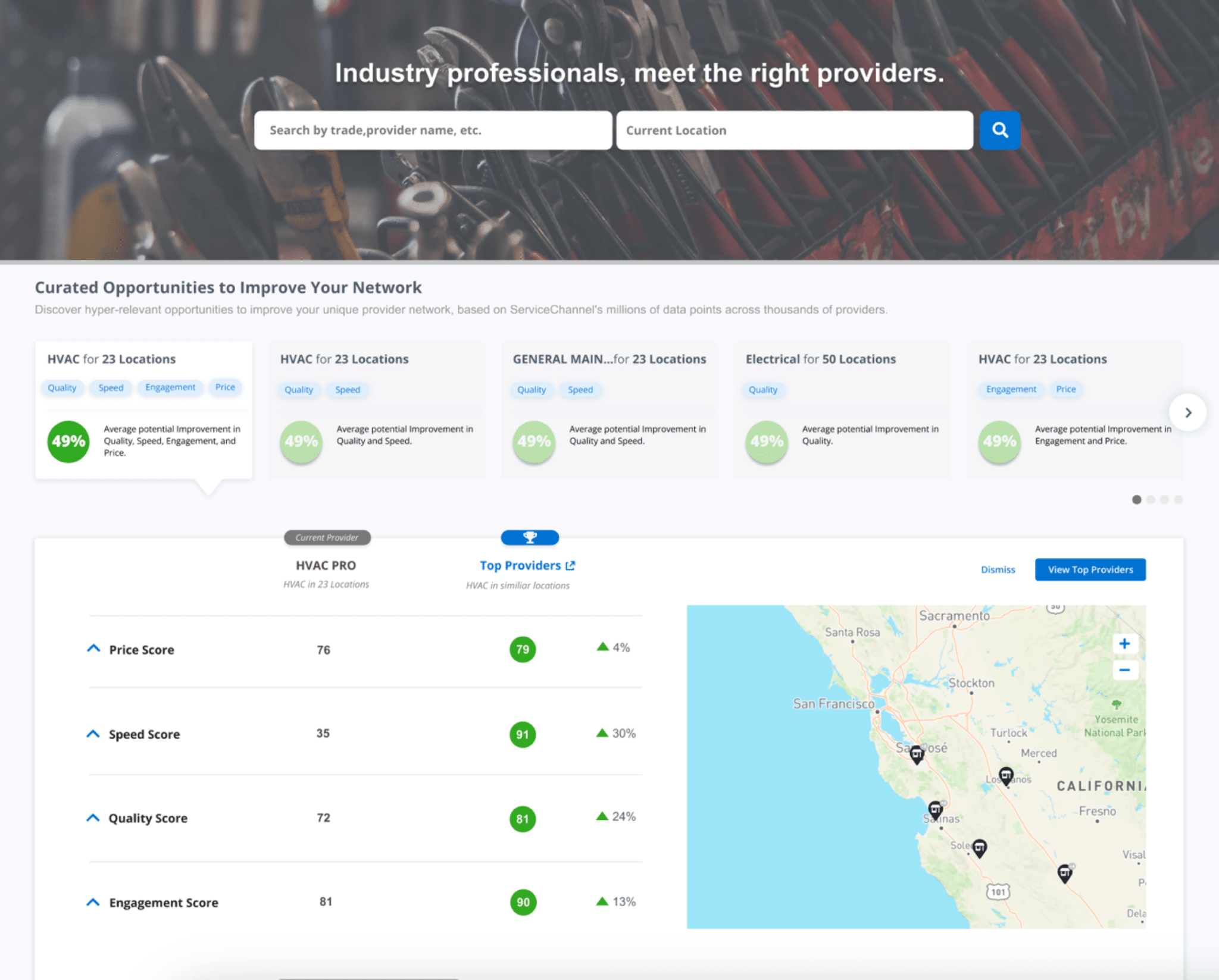Viewport: 1219px width, 980px height.
Task: Click the blue search magnifier icon
Action: pyautogui.click(x=999, y=130)
